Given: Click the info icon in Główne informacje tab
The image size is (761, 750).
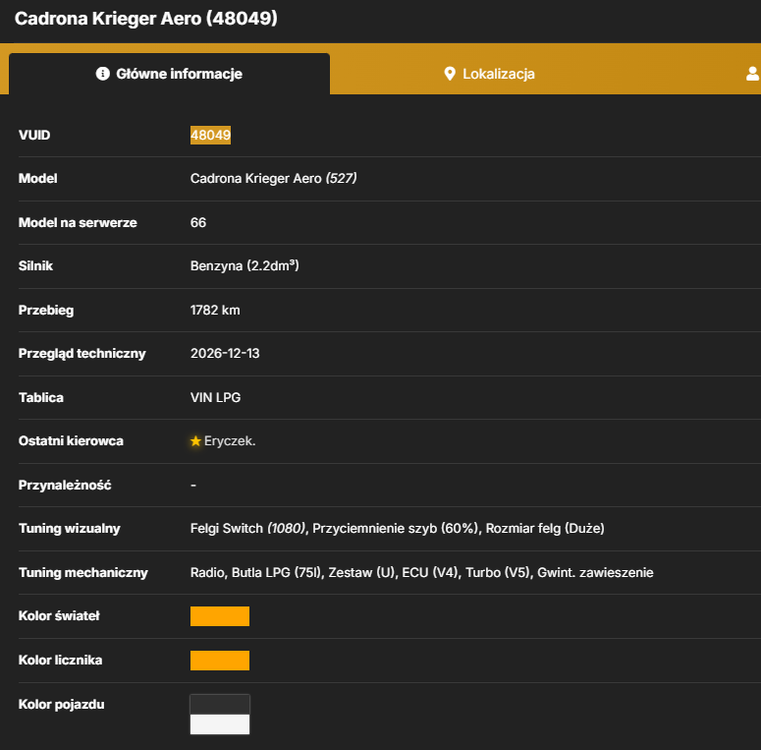Looking at the screenshot, I should tap(102, 74).
